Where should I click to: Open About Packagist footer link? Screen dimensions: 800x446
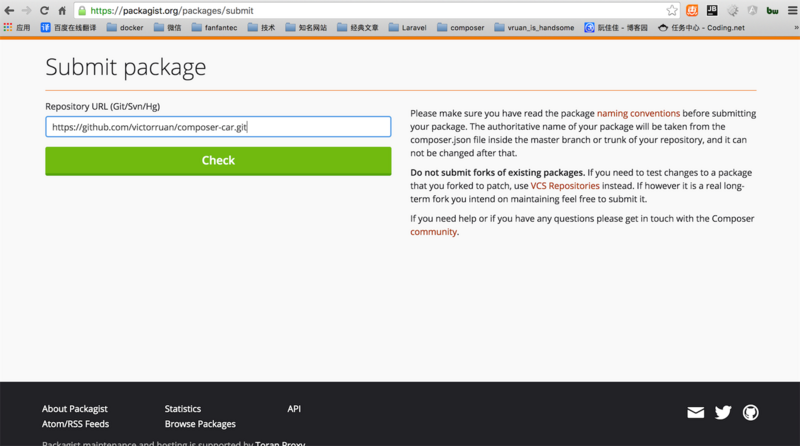click(x=75, y=409)
